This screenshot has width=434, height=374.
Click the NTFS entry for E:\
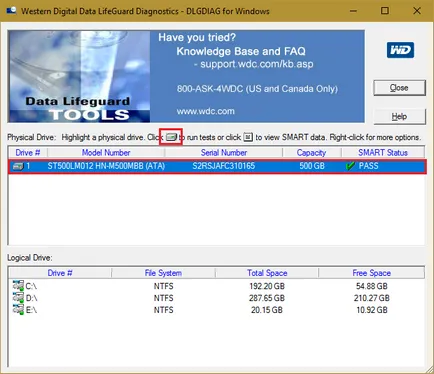[164, 310]
